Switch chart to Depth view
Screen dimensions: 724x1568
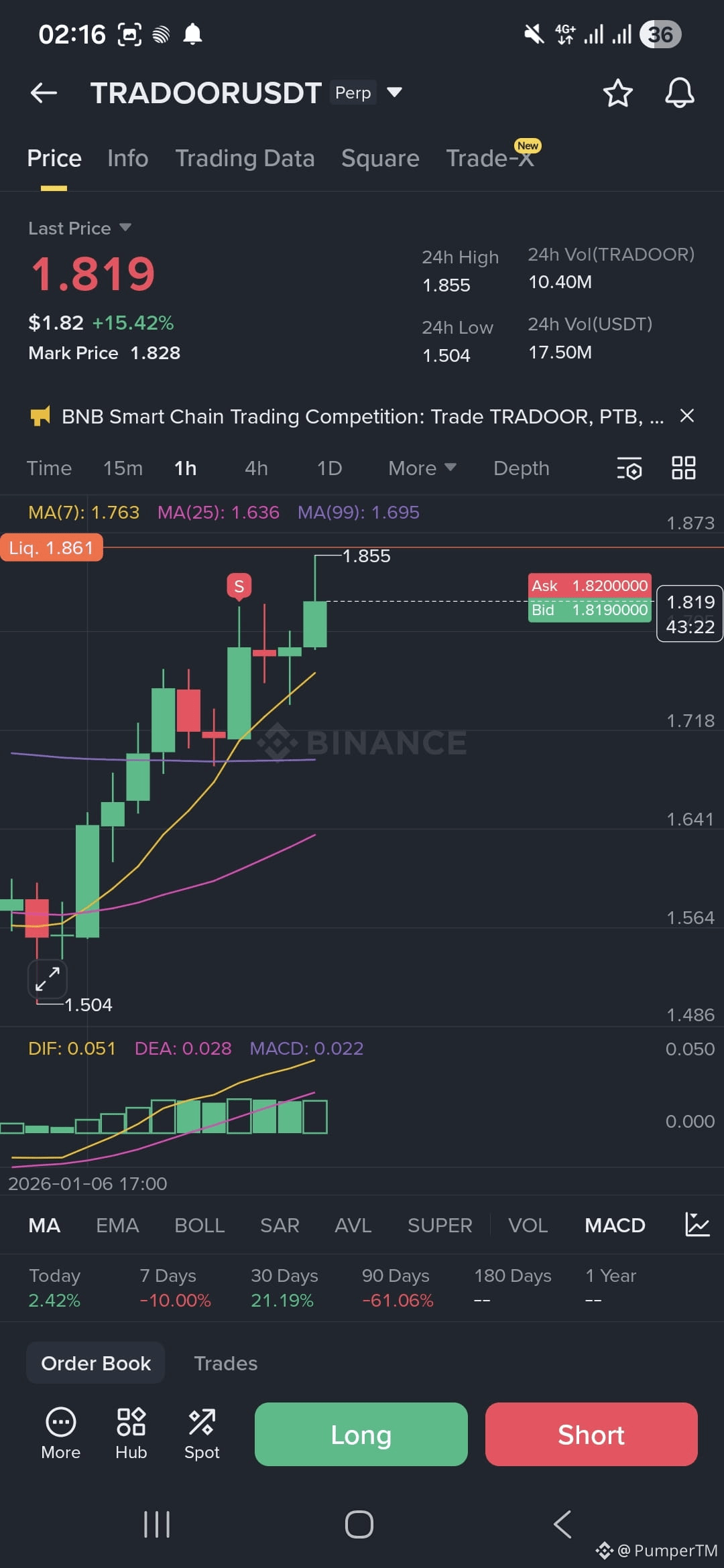pos(521,468)
